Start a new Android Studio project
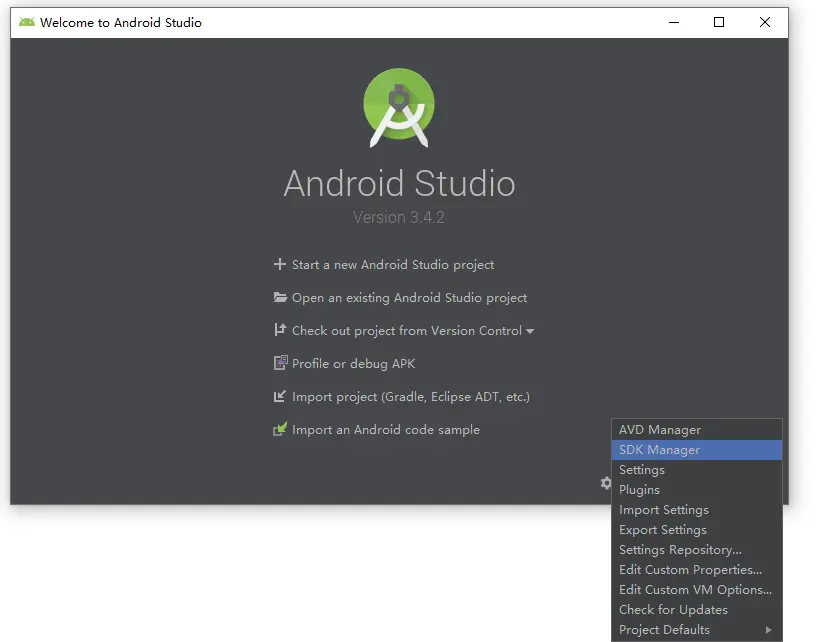The height and width of the screenshot is (642, 818). [x=392, y=264]
